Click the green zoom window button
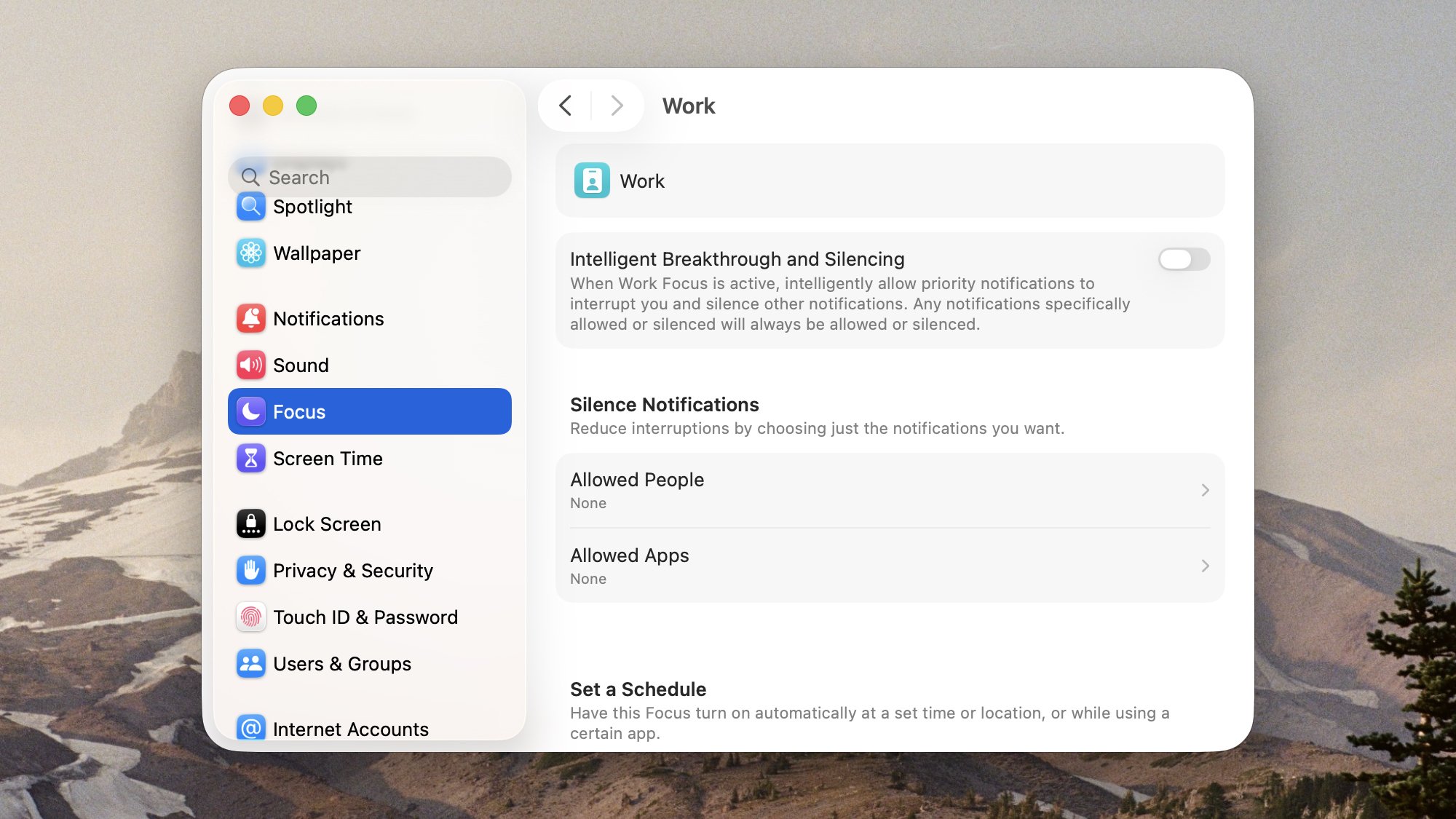The width and height of the screenshot is (1456, 819). (306, 106)
